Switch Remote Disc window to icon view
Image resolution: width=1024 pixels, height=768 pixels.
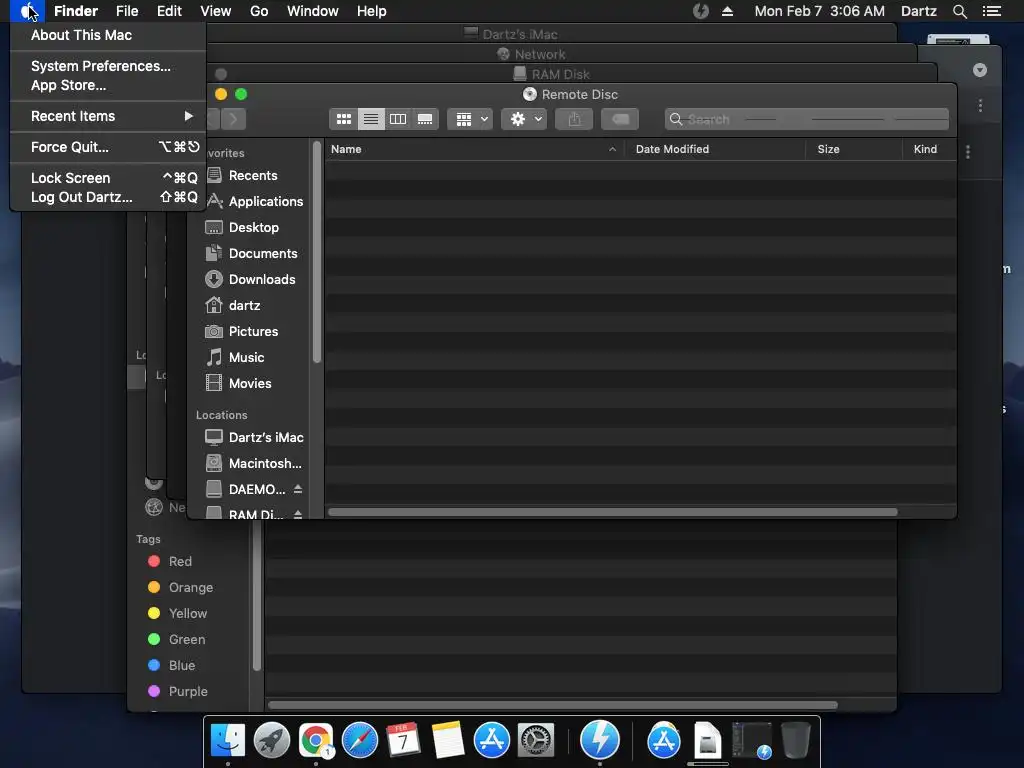tap(344, 119)
